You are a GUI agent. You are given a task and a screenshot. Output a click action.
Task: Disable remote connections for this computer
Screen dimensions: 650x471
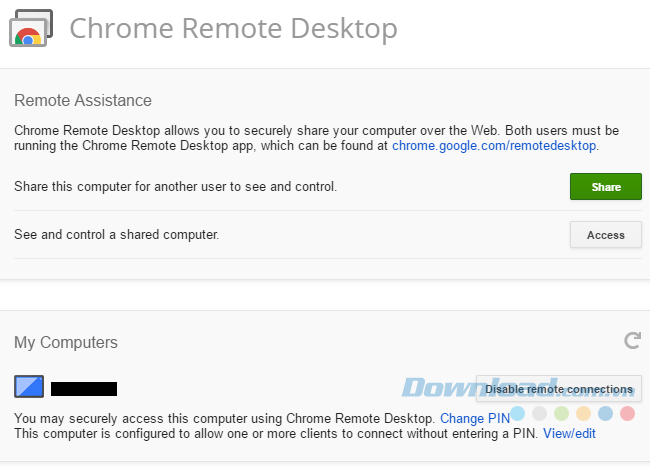tap(558, 389)
